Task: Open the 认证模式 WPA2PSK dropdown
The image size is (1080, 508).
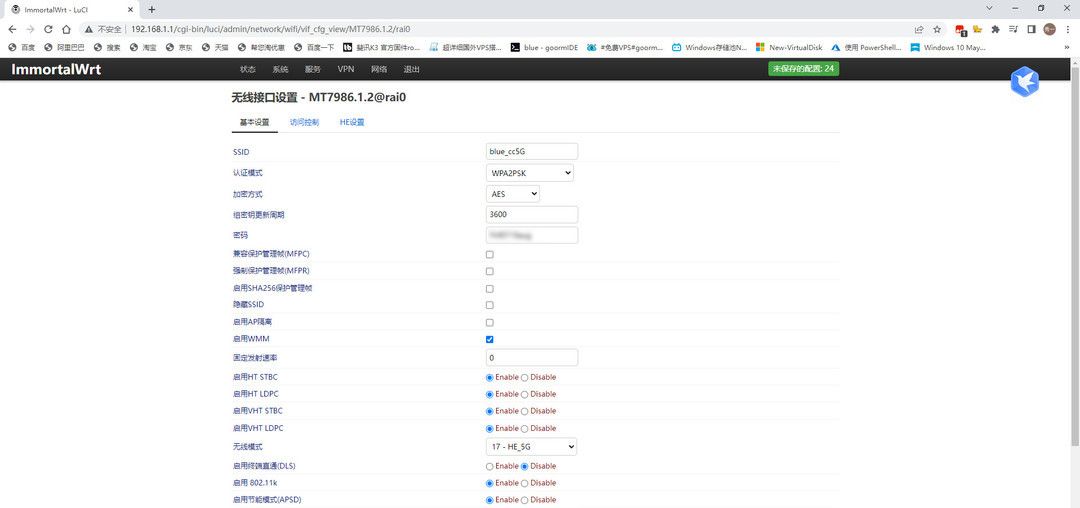Action: click(530, 173)
